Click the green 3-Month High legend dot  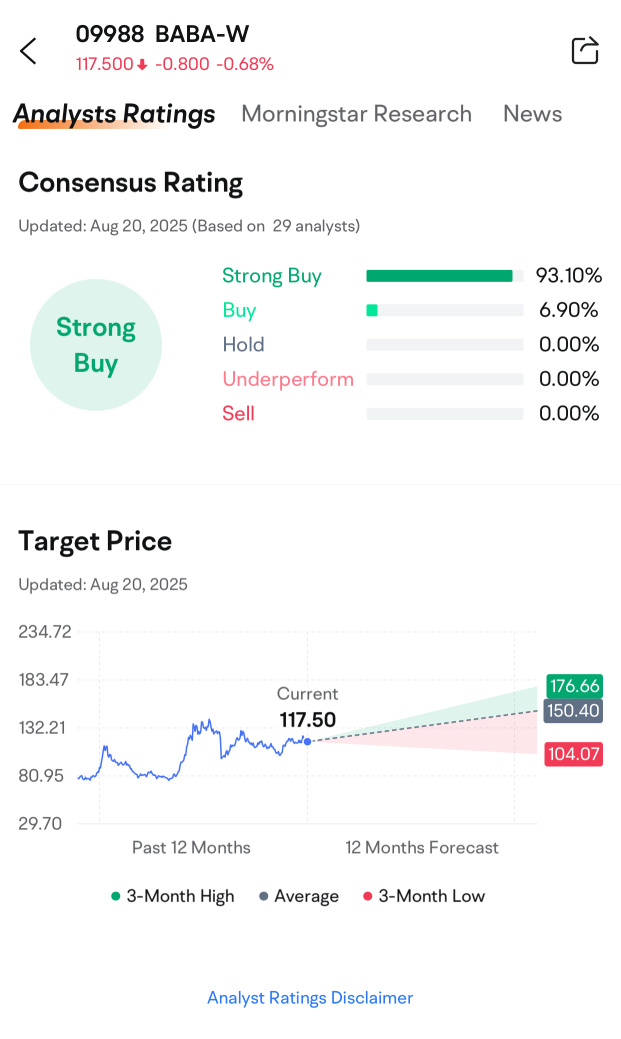[x=116, y=896]
